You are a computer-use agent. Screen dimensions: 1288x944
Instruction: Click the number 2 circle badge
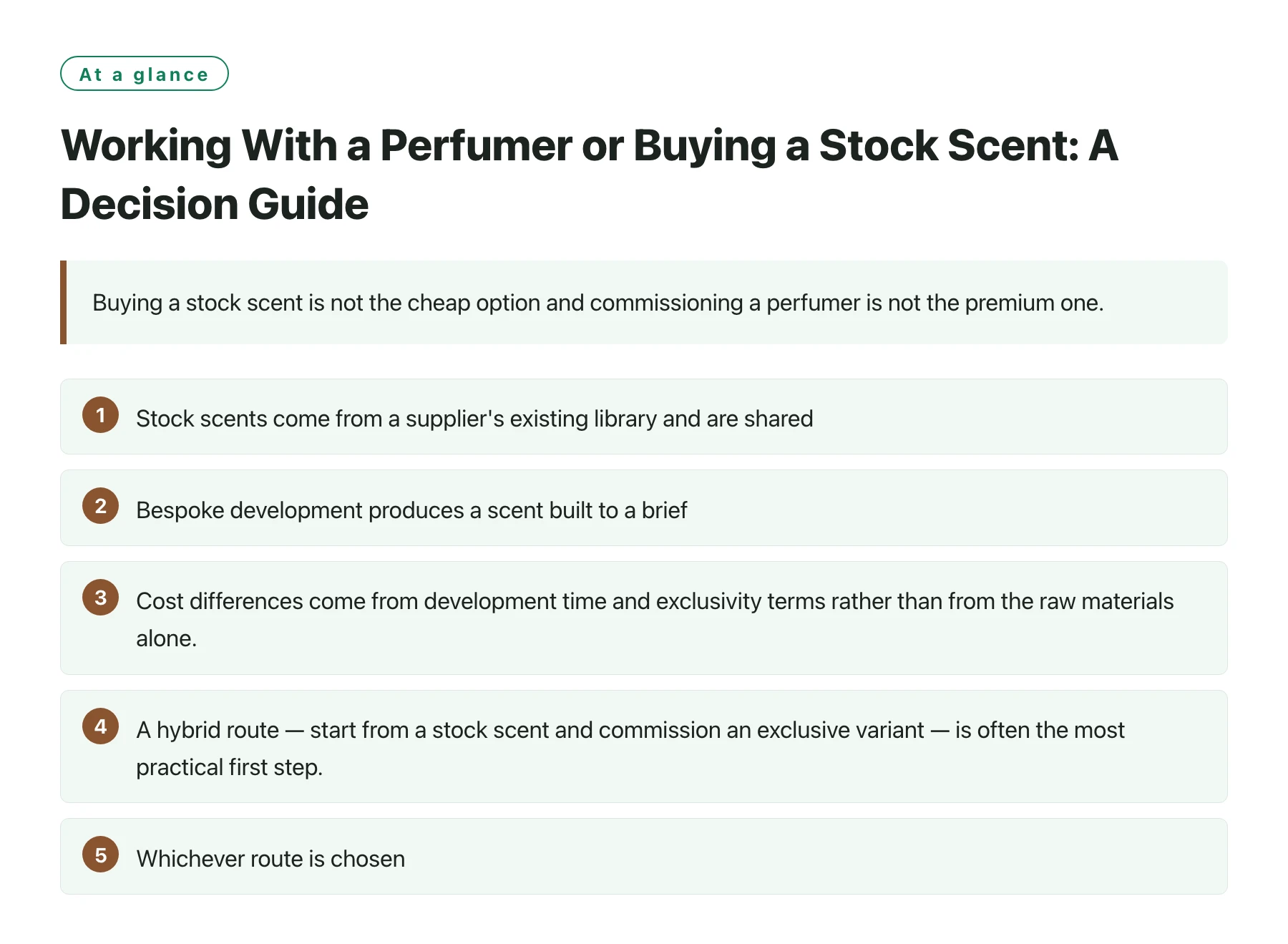pos(100,506)
